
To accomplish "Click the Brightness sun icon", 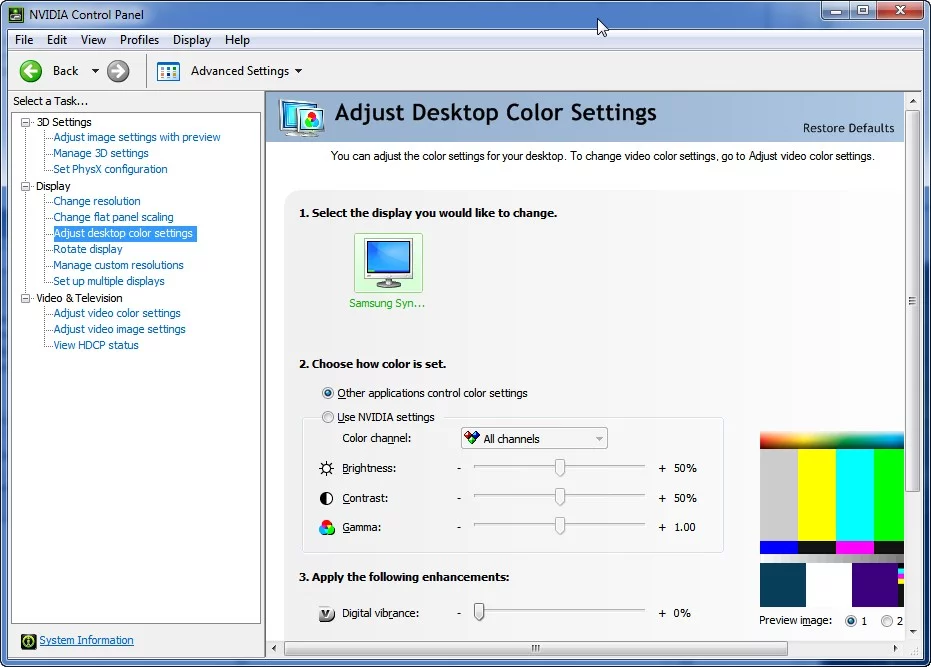I will pos(327,469).
